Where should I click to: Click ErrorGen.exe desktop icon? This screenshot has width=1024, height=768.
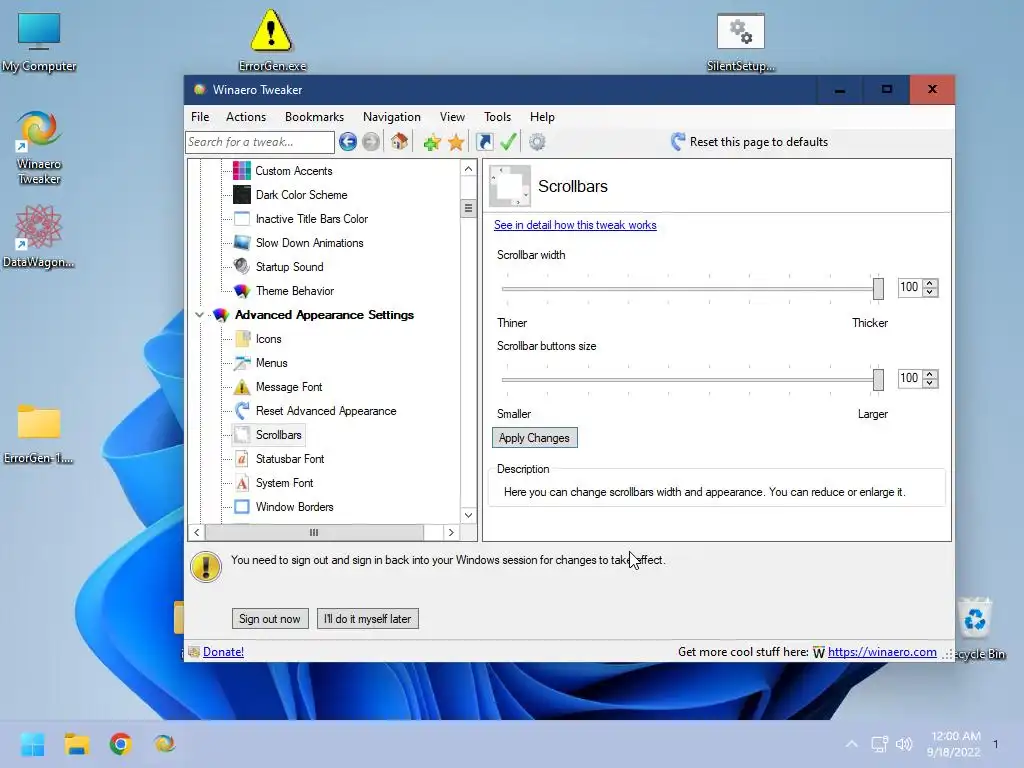point(272,40)
